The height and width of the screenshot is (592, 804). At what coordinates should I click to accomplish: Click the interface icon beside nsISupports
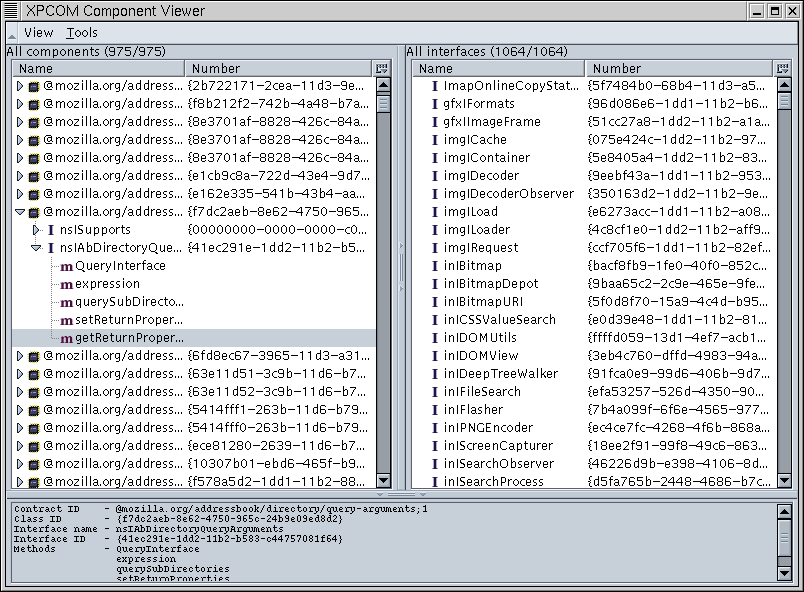(51, 230)
